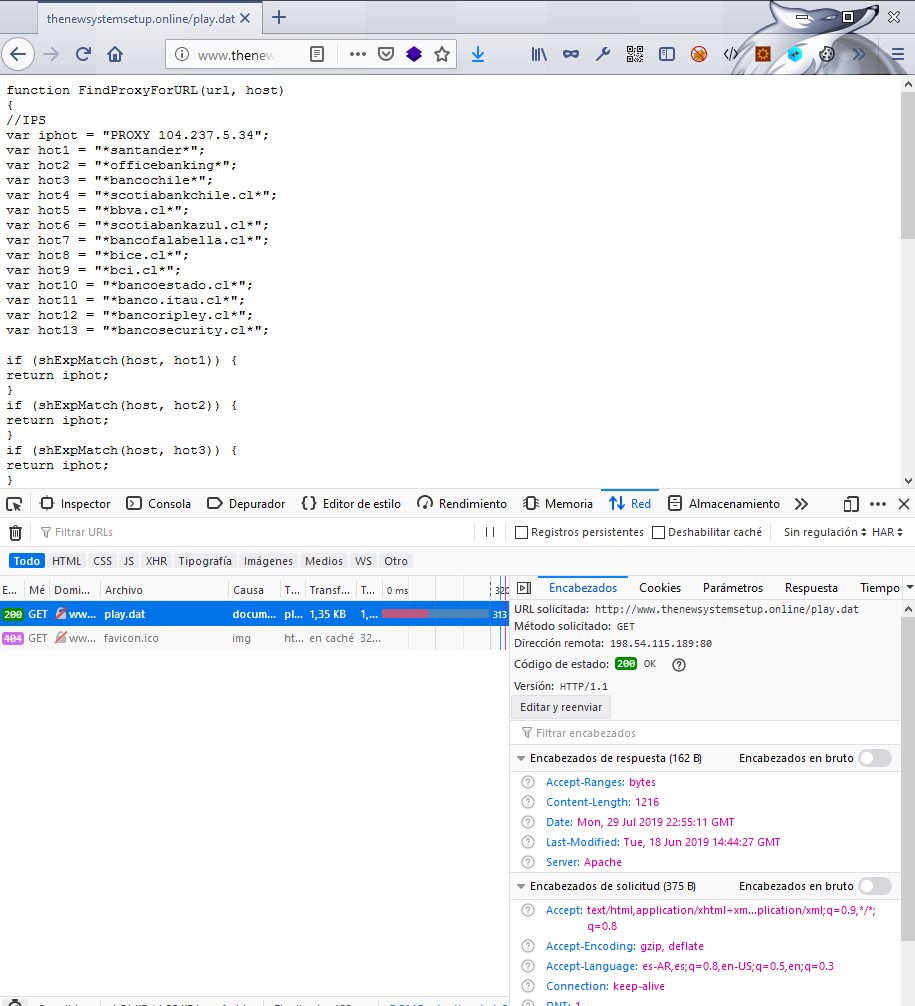Clear the network request list
This screenshot has height=1006, width=915.
tap(15, 533)
